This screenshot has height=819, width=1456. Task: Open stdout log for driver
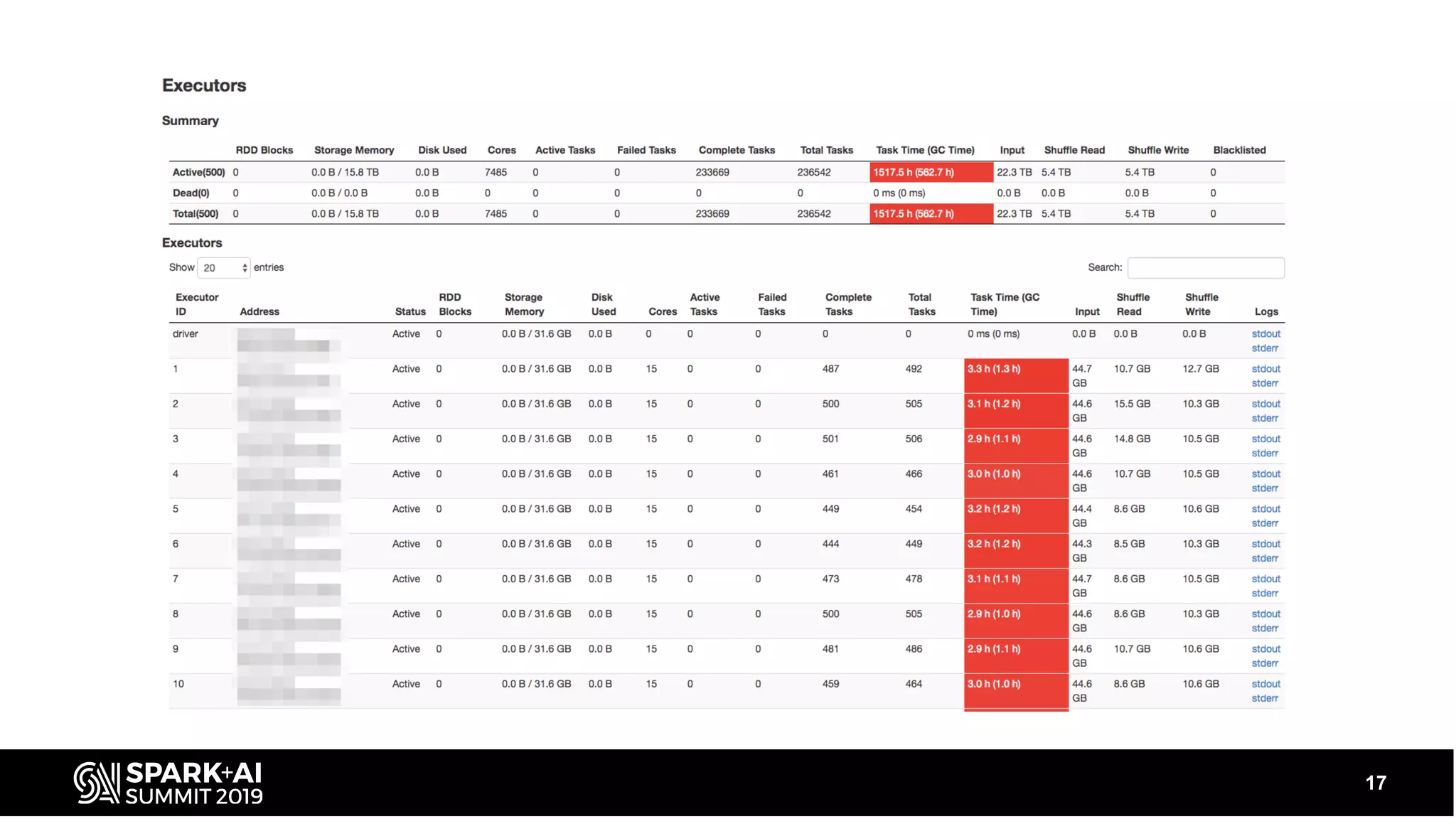1265,334
